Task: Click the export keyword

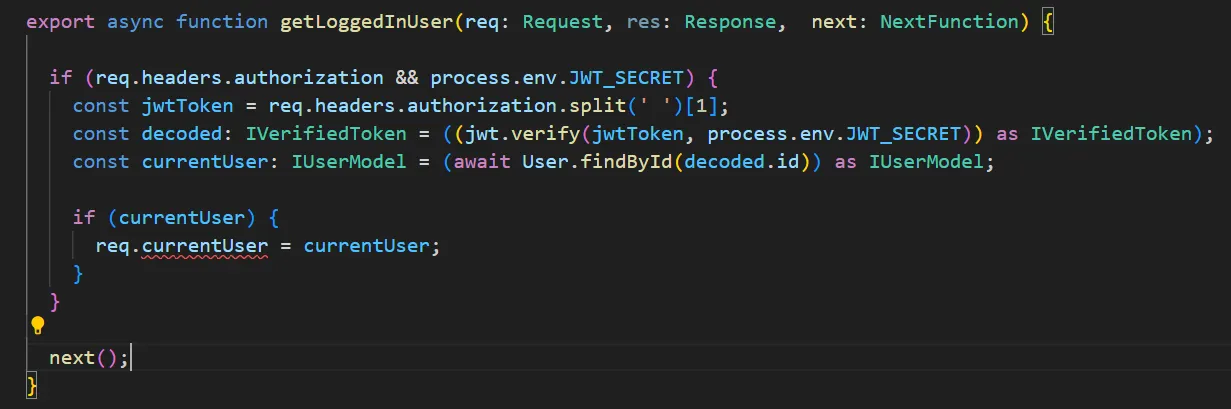Action: point(60,21)
